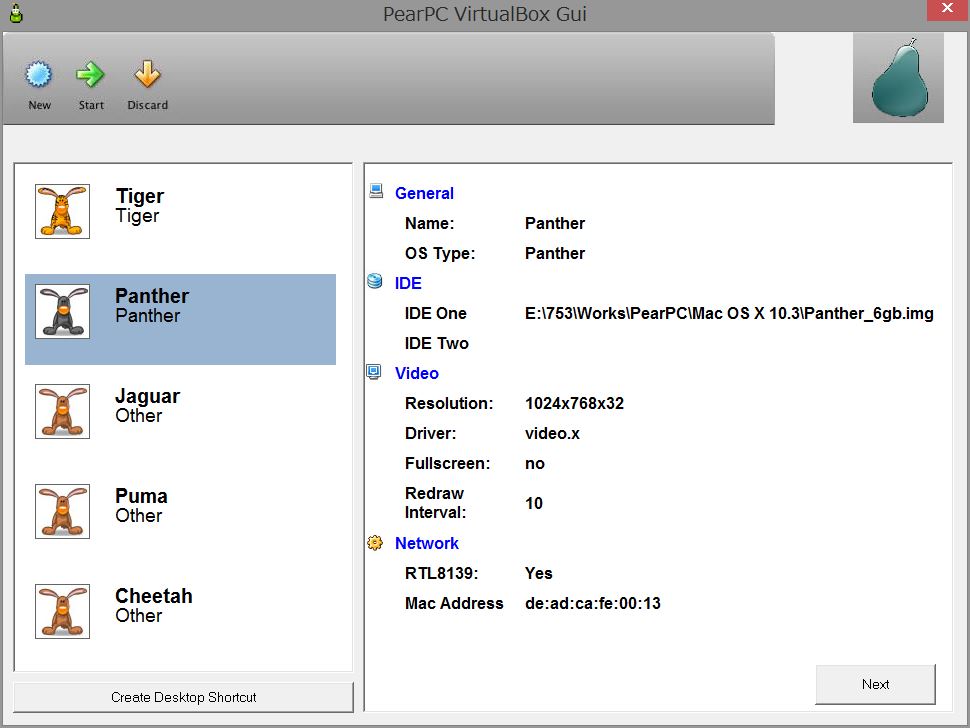Open the General settings link
Image resolution: width=970 pixels, height=728 pixels.
click(424, 194)
